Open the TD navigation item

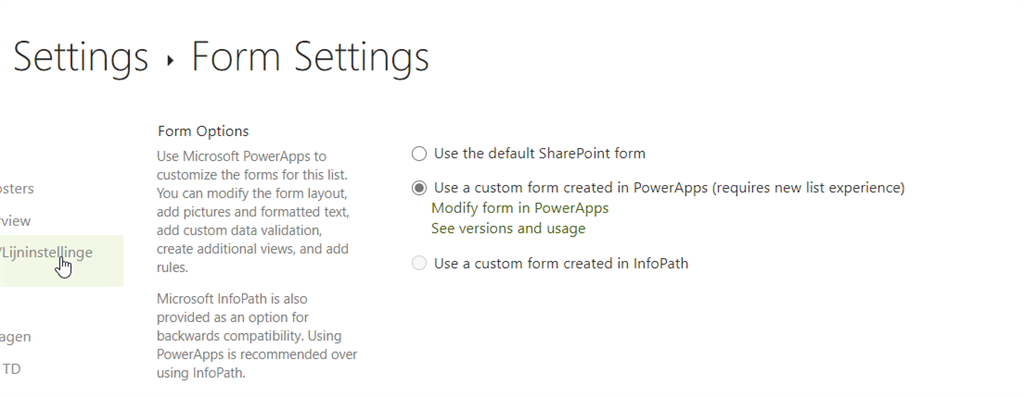click(11, 369)
